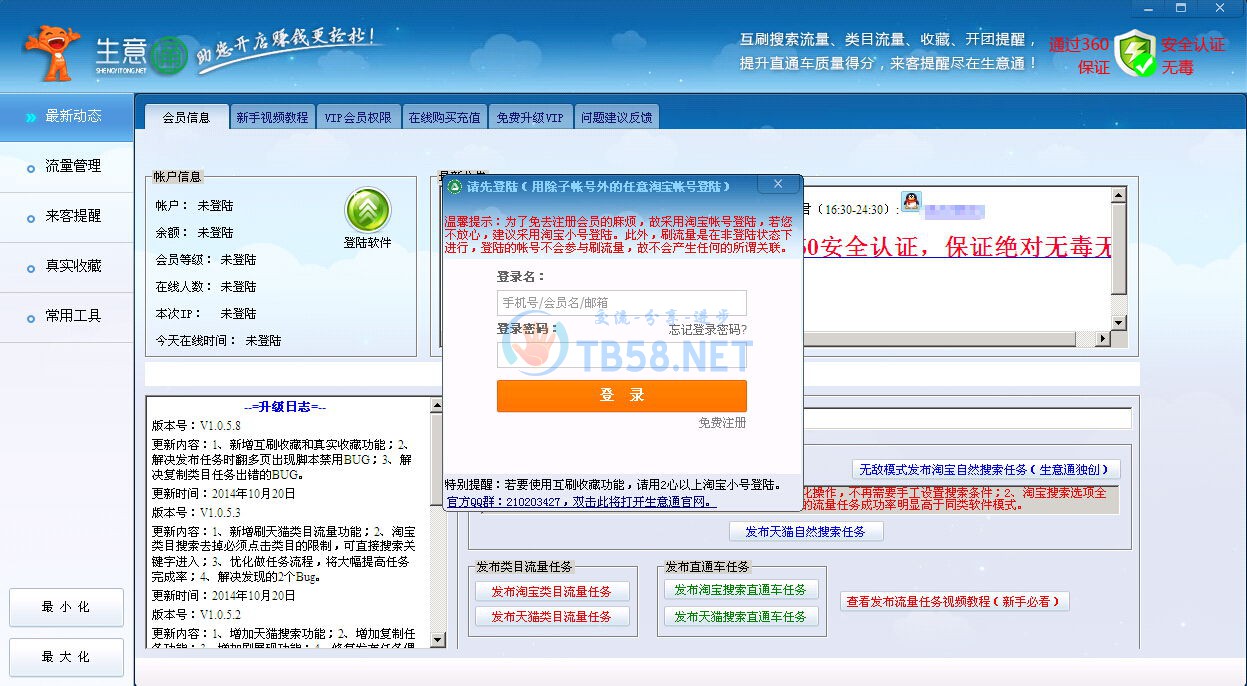Image resolution: width=1247 pixels, height=686 pixels.
Task: Switch to the 免费升级VIP tab
Action: 530,117
